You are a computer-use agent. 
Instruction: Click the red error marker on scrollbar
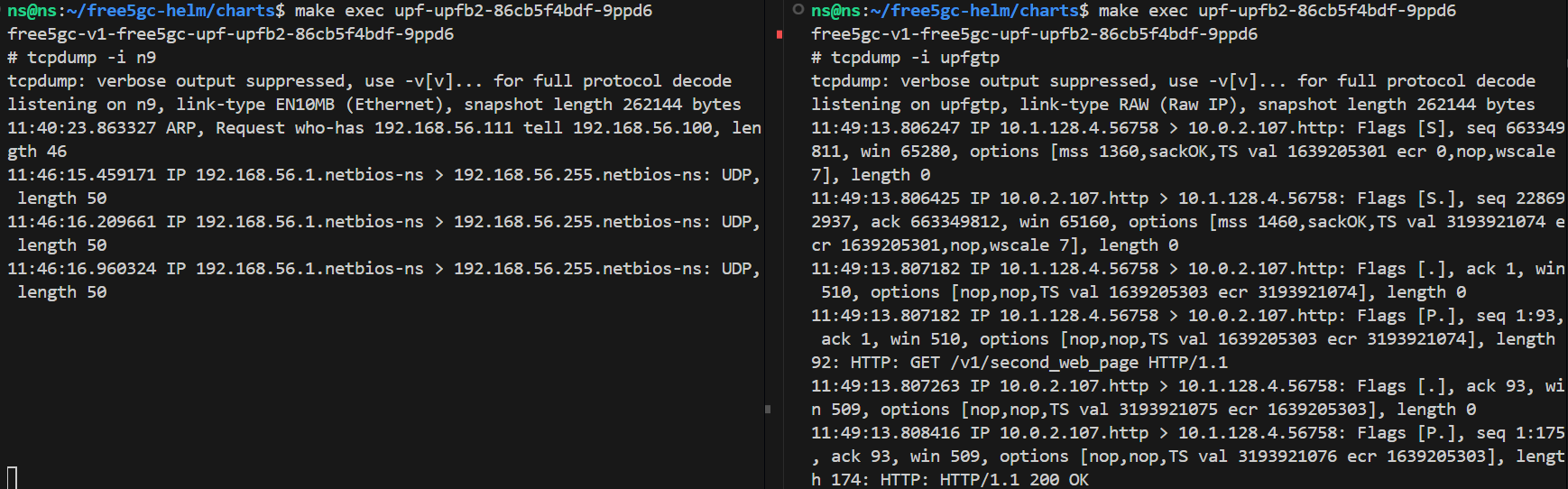(x=779, y=34)
